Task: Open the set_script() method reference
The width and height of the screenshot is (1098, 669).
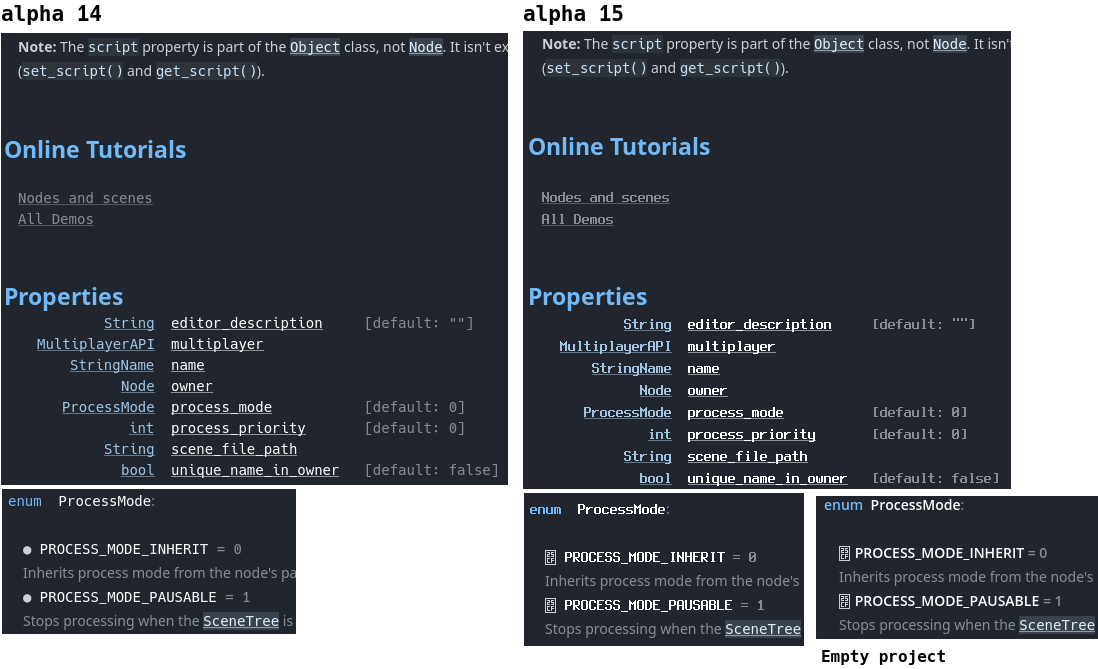Action: point(70,71)
